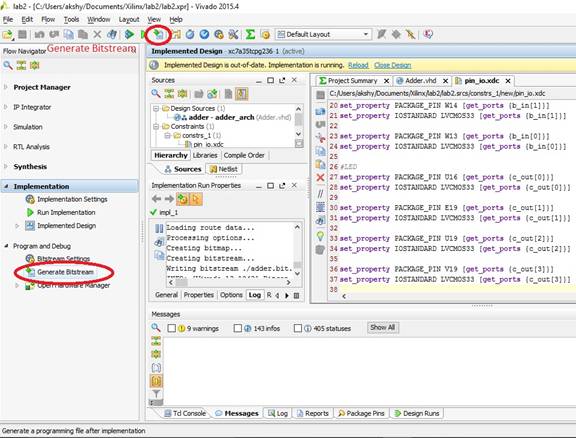Click back arrow in Implementation Run Properties
Image resolution: width=576 pixels, height=438 pixels.
[x=156, y=199]
